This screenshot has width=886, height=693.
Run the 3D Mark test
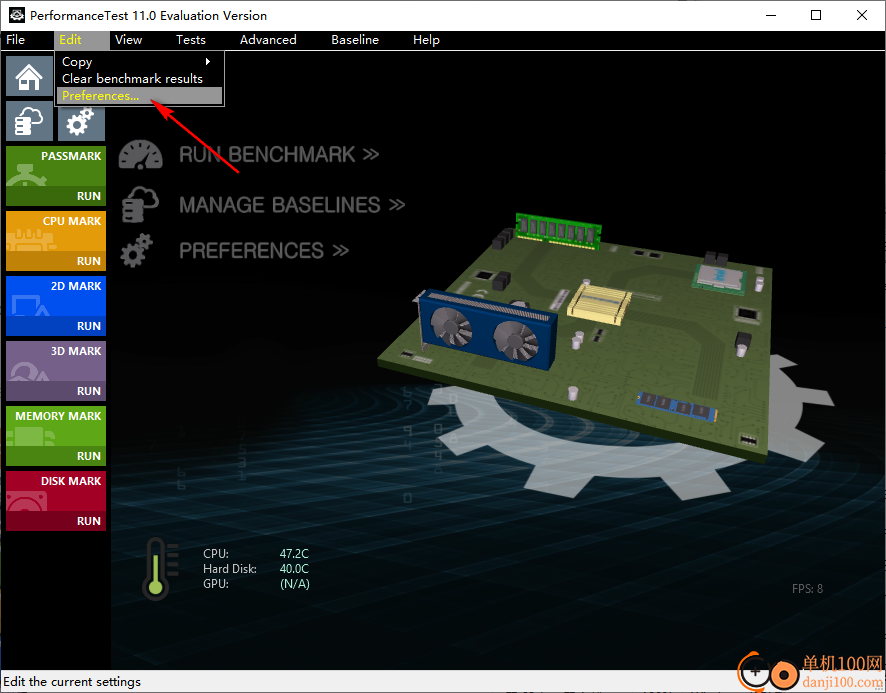coord(56,391)
